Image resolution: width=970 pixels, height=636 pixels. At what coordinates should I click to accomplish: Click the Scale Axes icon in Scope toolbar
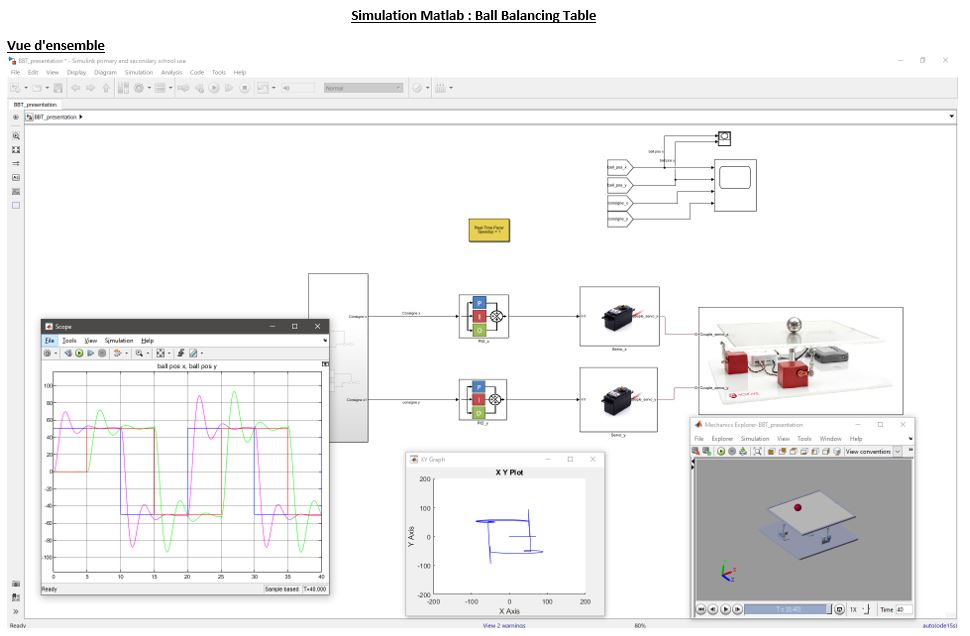click(160, 353)
